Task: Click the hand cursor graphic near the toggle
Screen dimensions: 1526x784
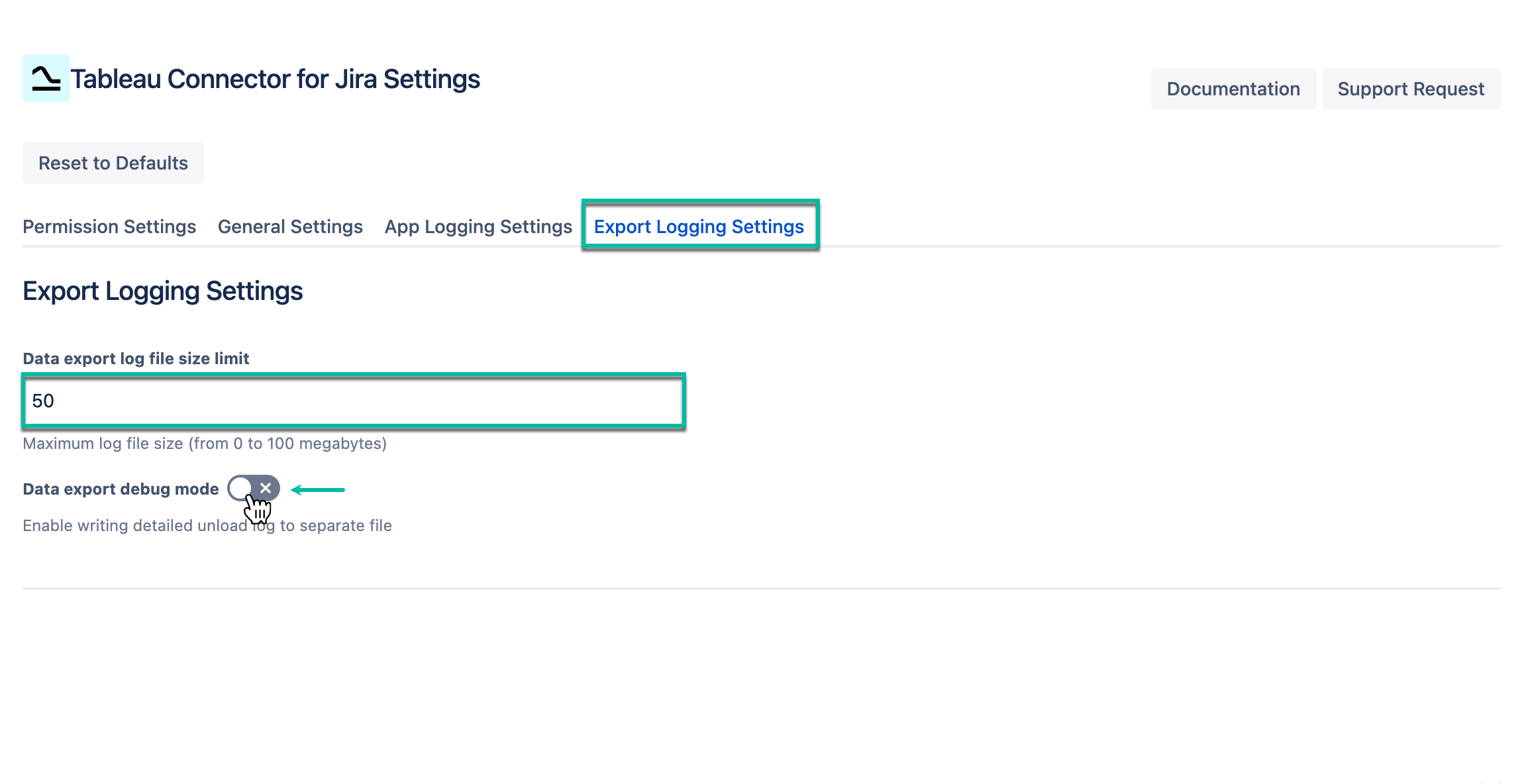Action: pos(258,509)
